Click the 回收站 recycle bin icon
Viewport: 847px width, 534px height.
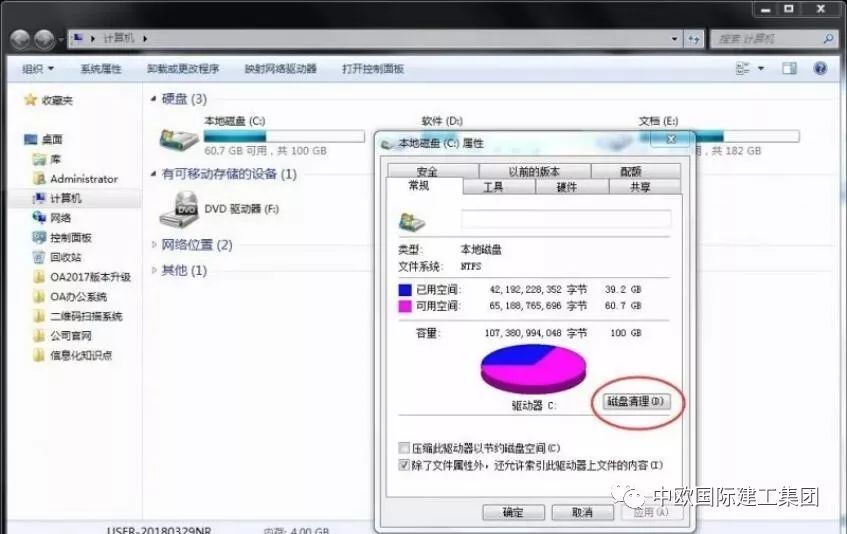pos(39,257)
